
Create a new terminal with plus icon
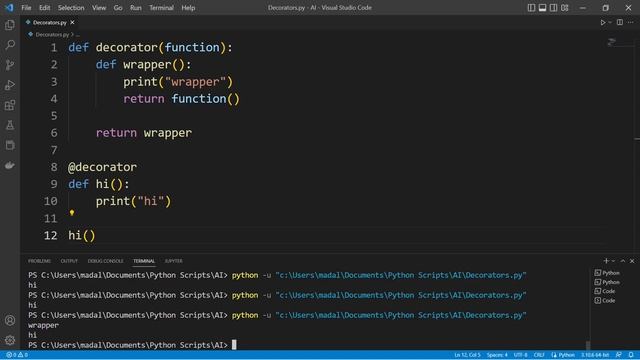[x=606, y=261]
